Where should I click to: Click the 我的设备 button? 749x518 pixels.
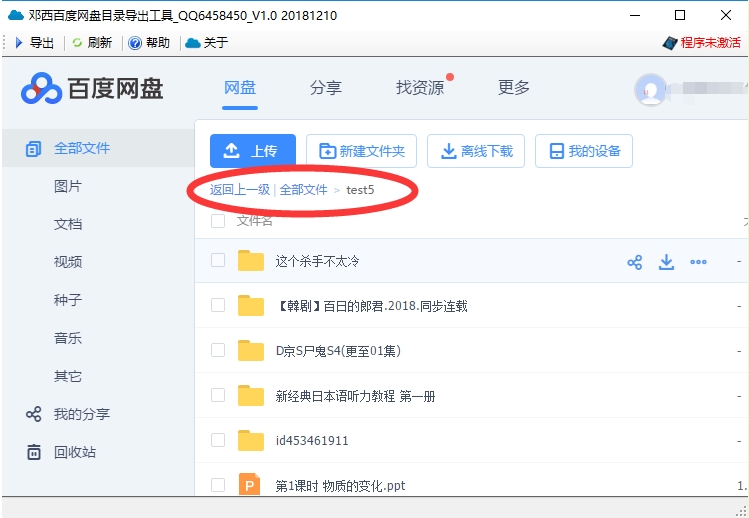click(x=584, y=151)
